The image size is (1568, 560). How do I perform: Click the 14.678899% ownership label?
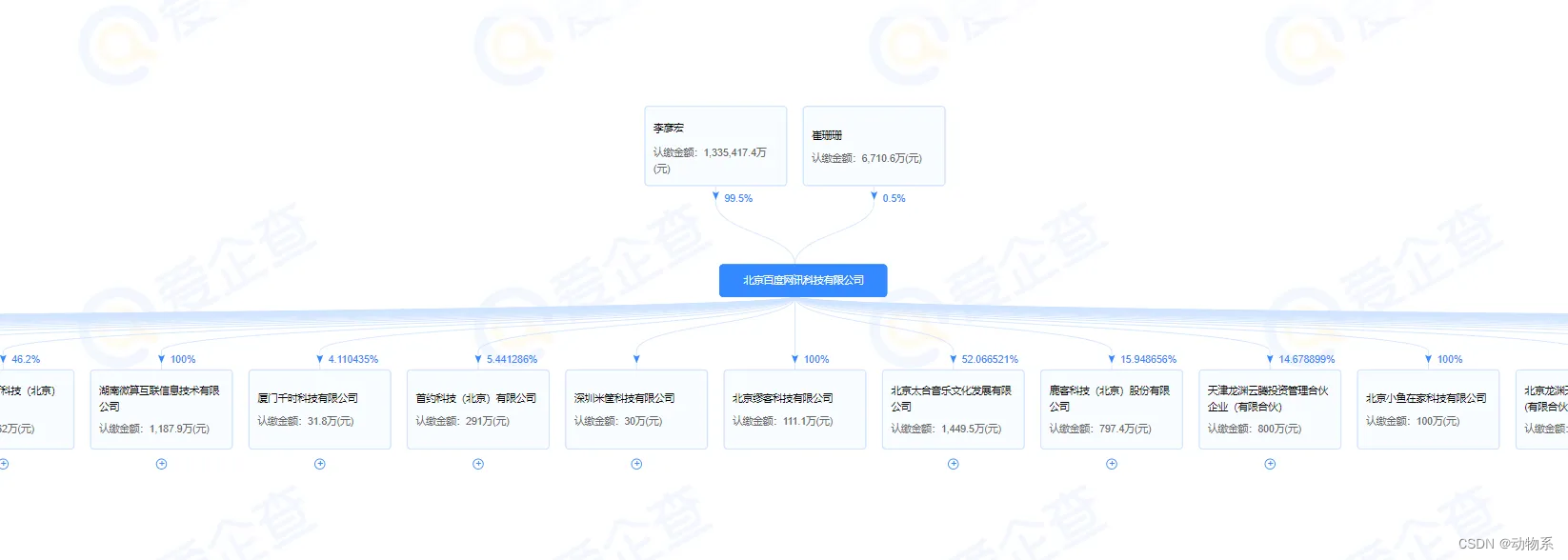coord(1307,359)
